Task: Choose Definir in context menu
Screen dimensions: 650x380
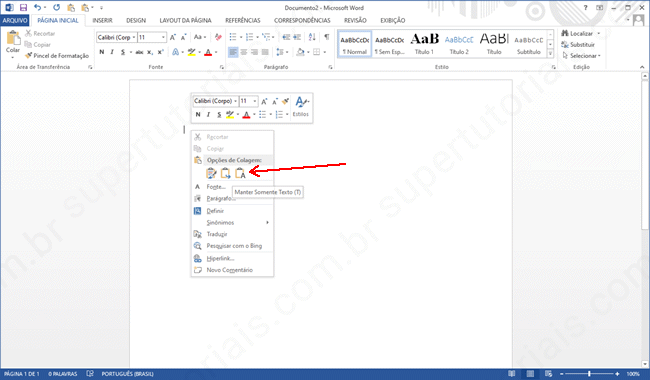Action: coord(232,211)
